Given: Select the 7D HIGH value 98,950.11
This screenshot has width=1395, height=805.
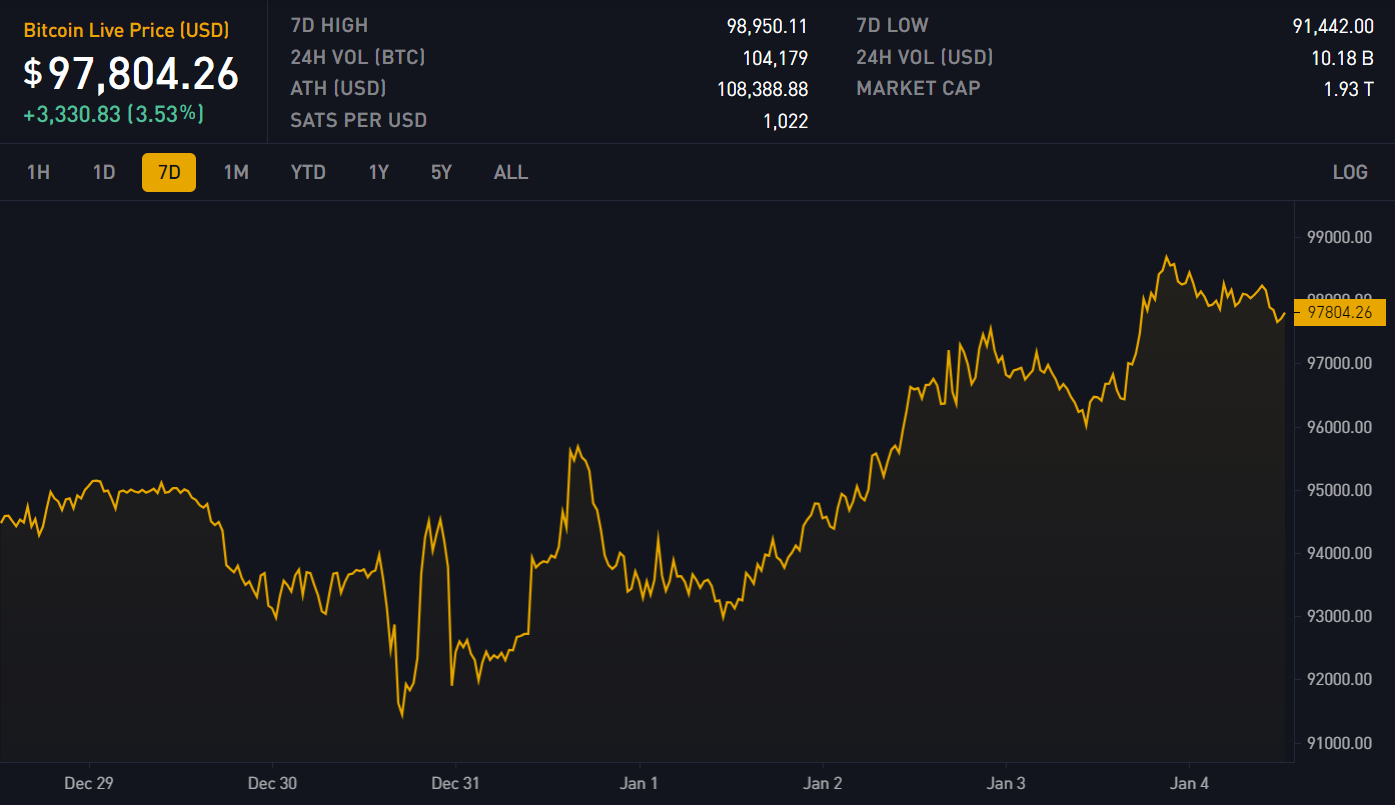Looking at the screenshot, I should [767, 26].
